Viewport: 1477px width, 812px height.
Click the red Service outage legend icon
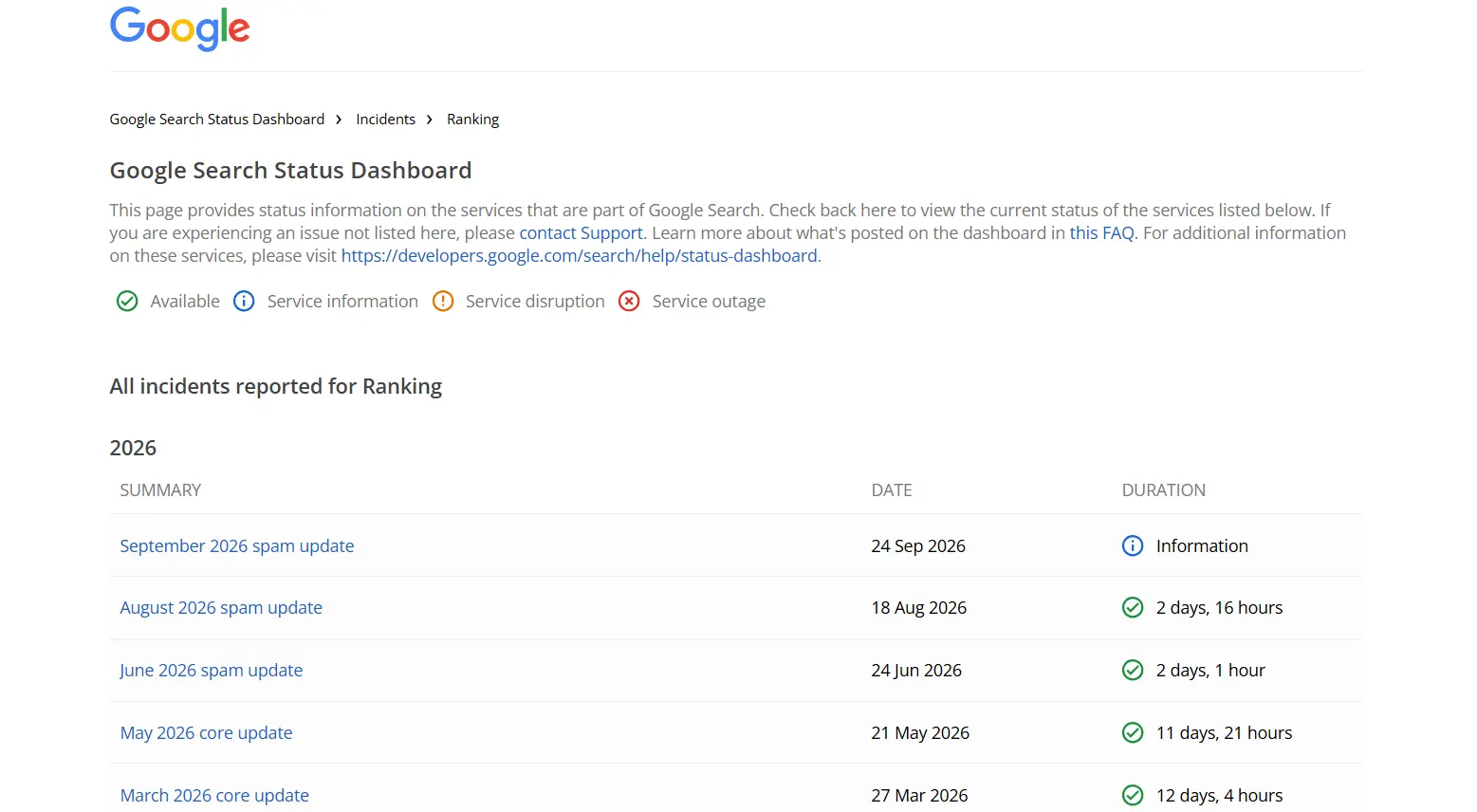pyautogui.click(x=629, y=302)
